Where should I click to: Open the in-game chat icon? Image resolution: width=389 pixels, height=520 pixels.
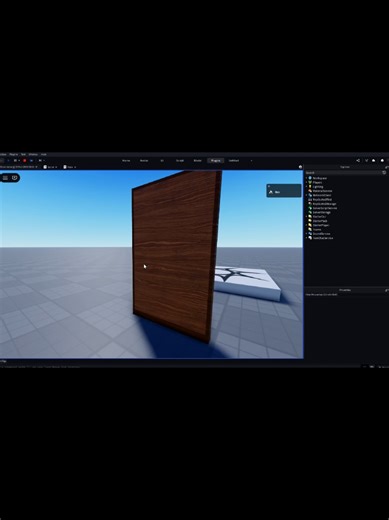pos(15,178)
